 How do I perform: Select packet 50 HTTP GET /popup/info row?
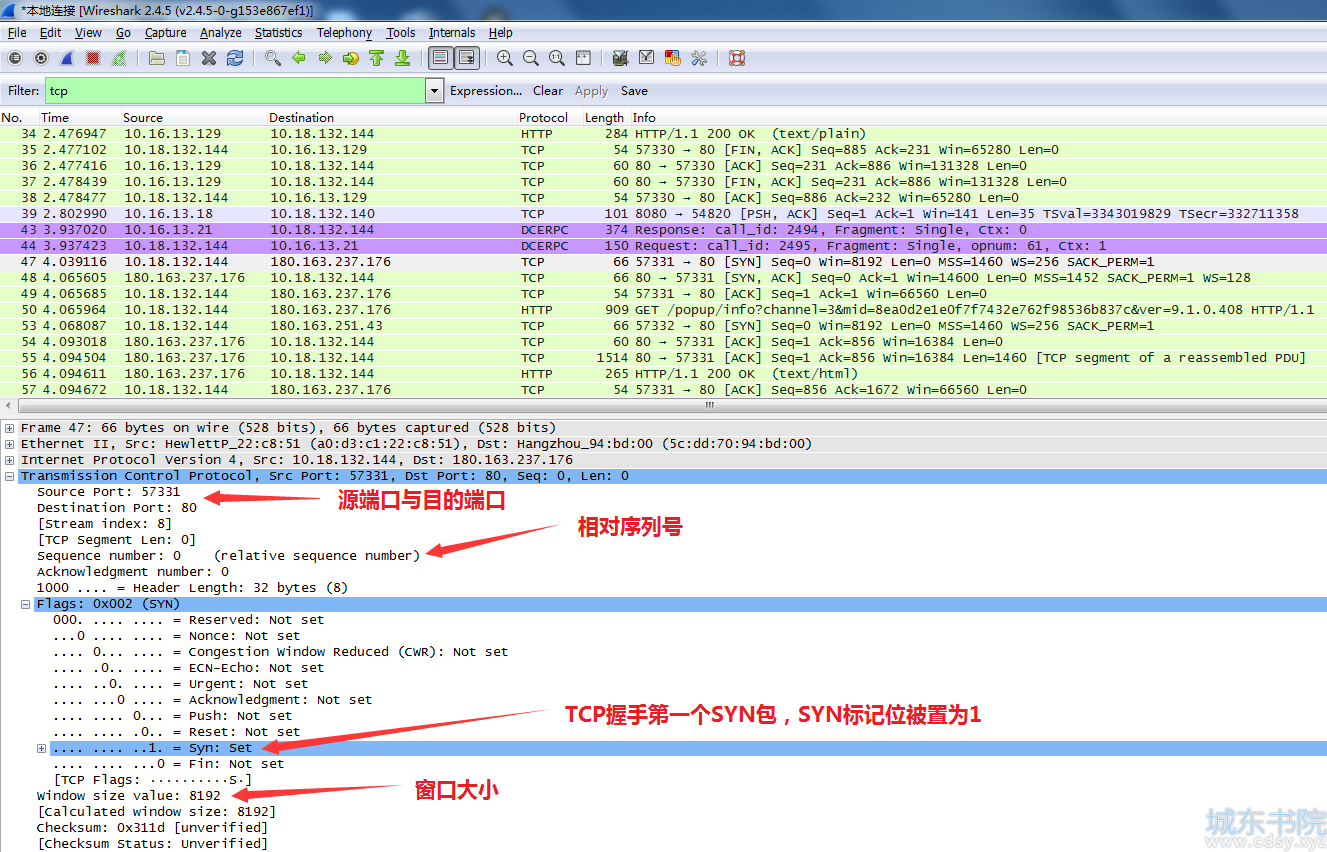pos(663,310)
